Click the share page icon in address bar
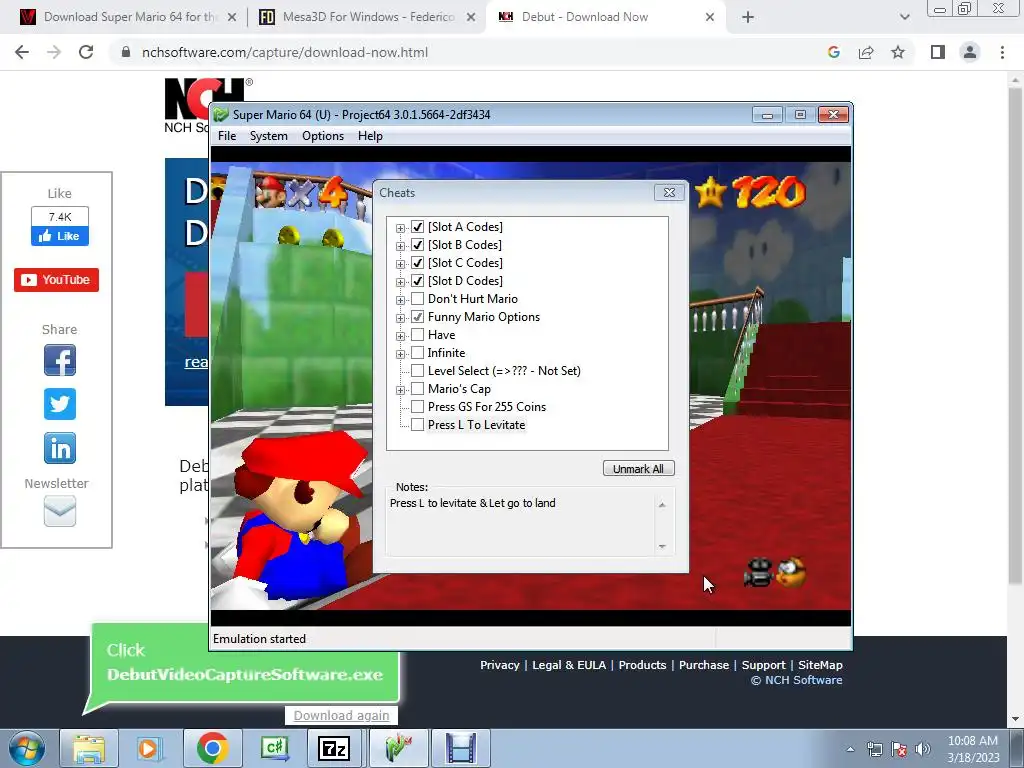1024x768 pixels. tap(866, 52)
